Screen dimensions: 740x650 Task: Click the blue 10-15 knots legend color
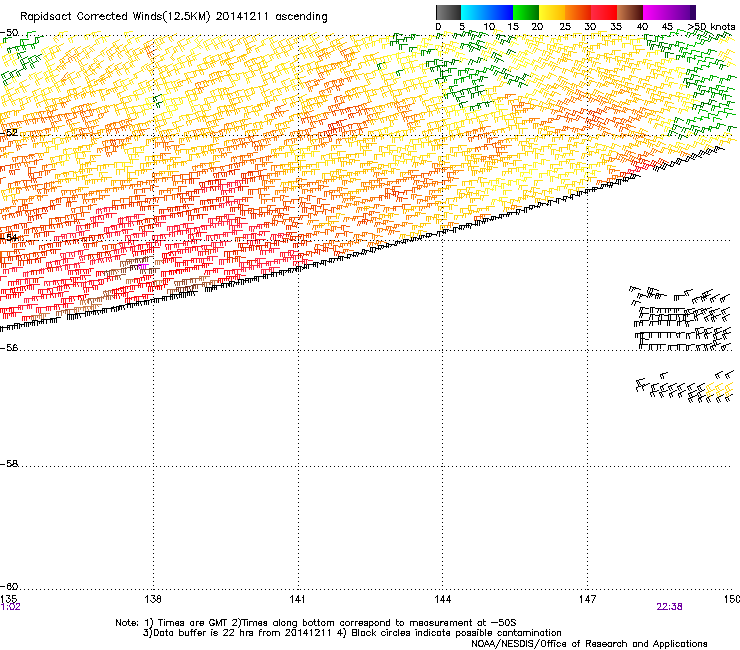pyautogui.click(x=500, y=12)
